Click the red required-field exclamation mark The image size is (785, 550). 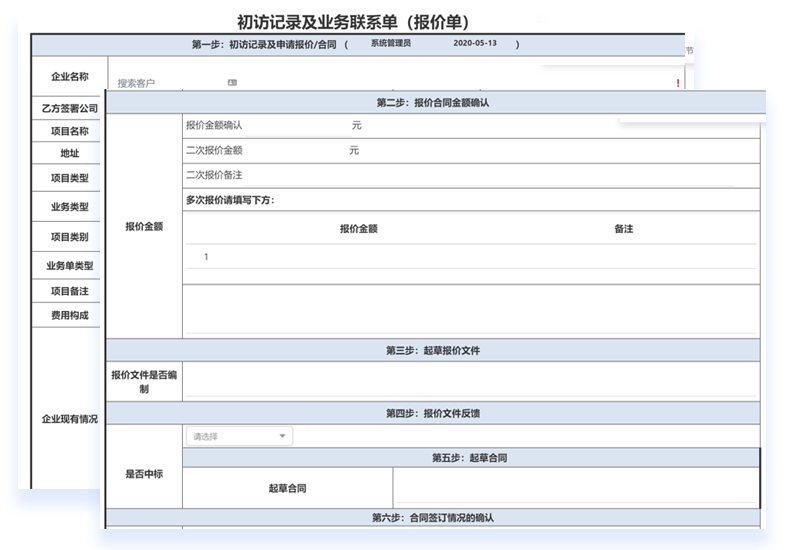pos(678,83)
